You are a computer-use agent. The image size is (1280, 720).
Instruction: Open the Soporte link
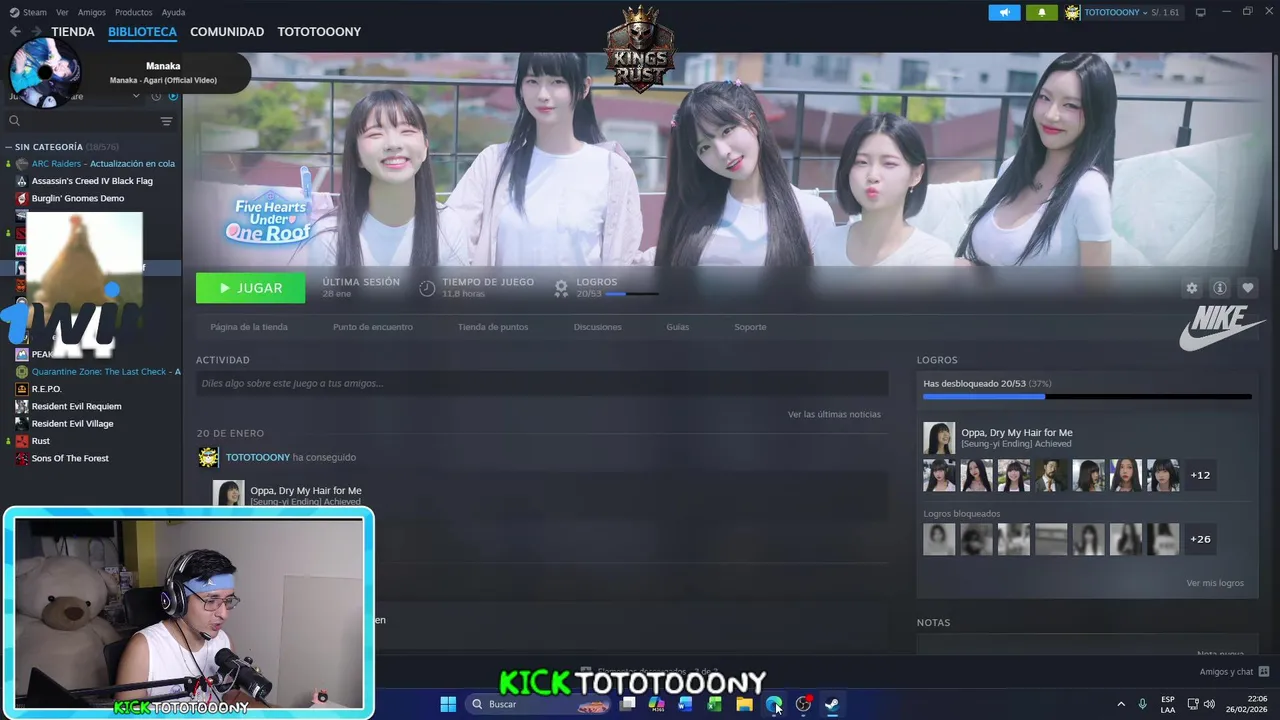pos(750,327)
